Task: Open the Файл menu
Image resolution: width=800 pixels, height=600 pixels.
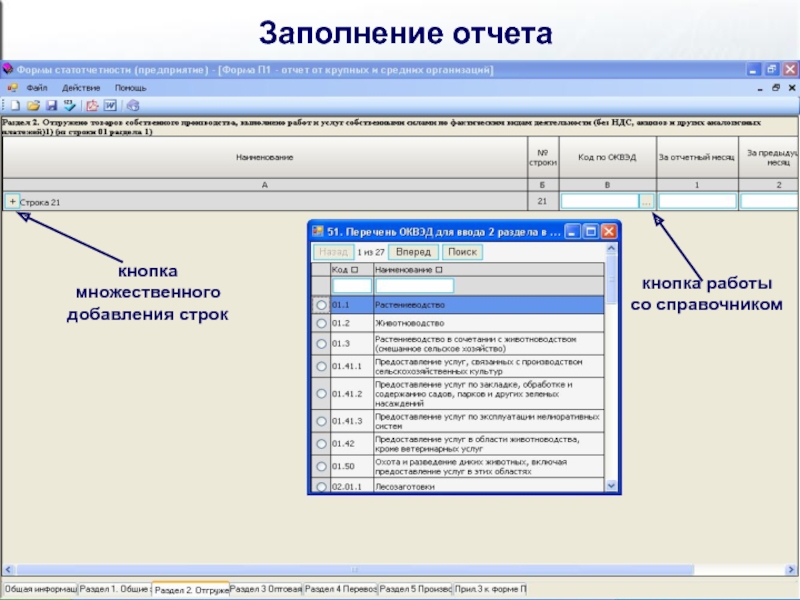Action: [x=37, y=88]
